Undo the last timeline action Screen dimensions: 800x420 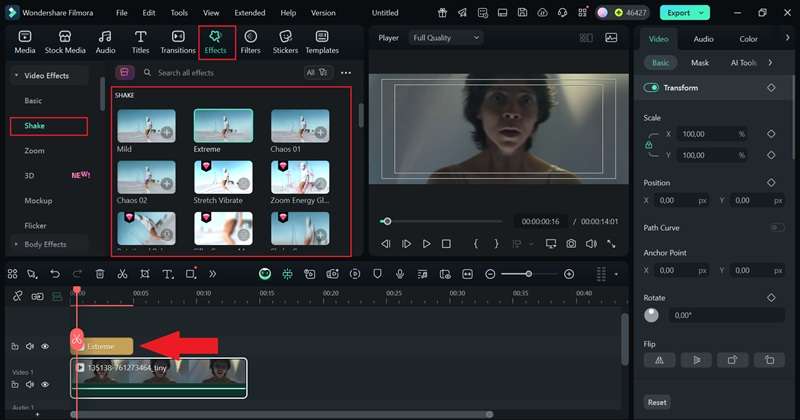tap(55, 274)
